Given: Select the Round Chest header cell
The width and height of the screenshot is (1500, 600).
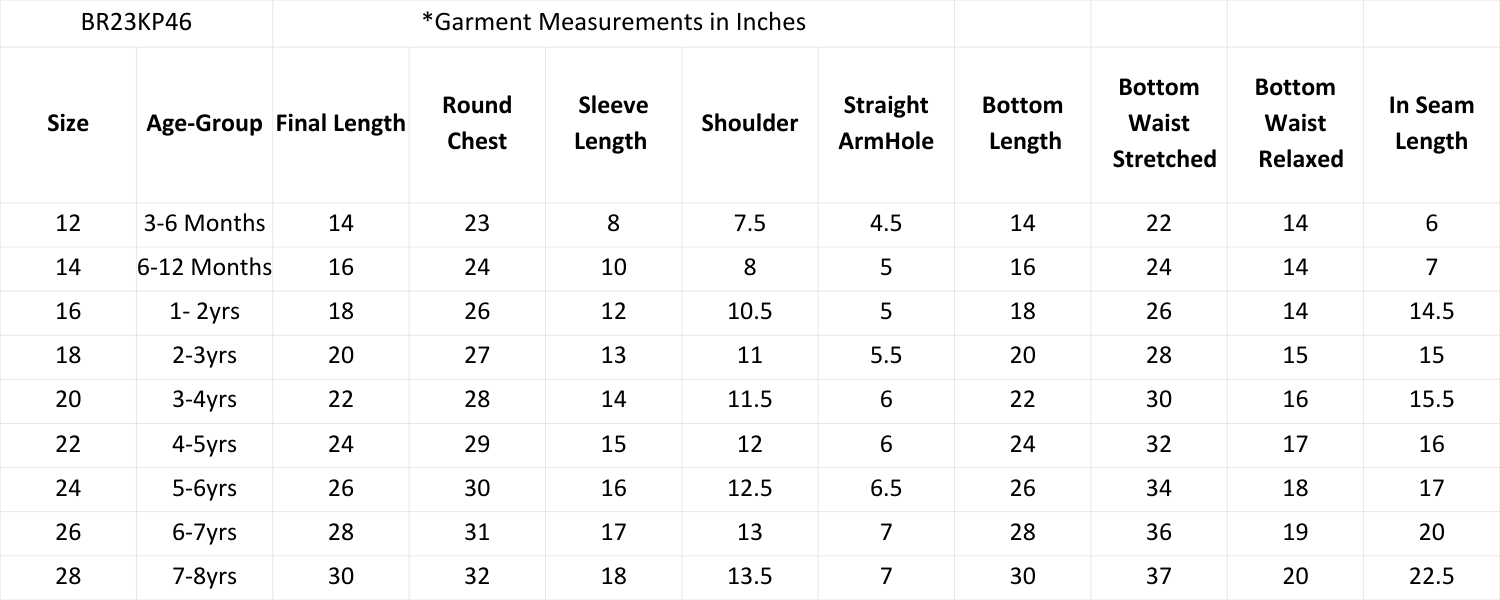Looking at the screenshot, I should [x=477, y=124].
